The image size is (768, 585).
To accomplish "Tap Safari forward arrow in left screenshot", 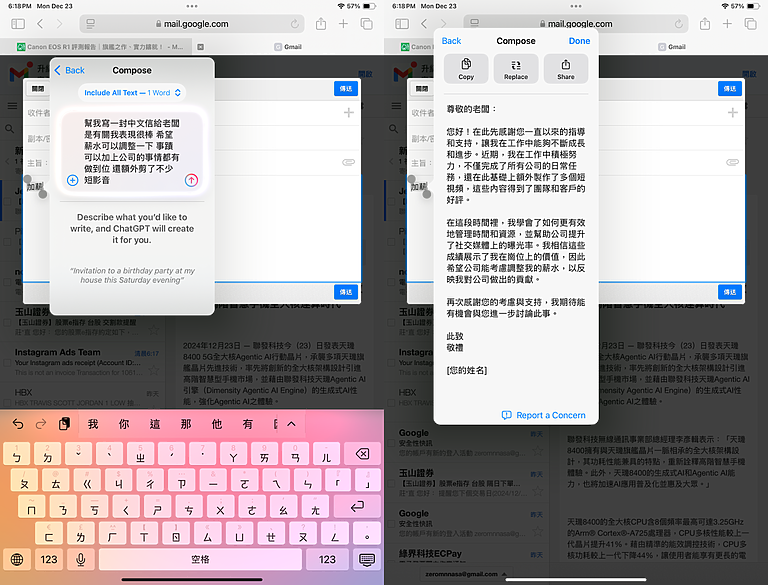I will [59, 24].
